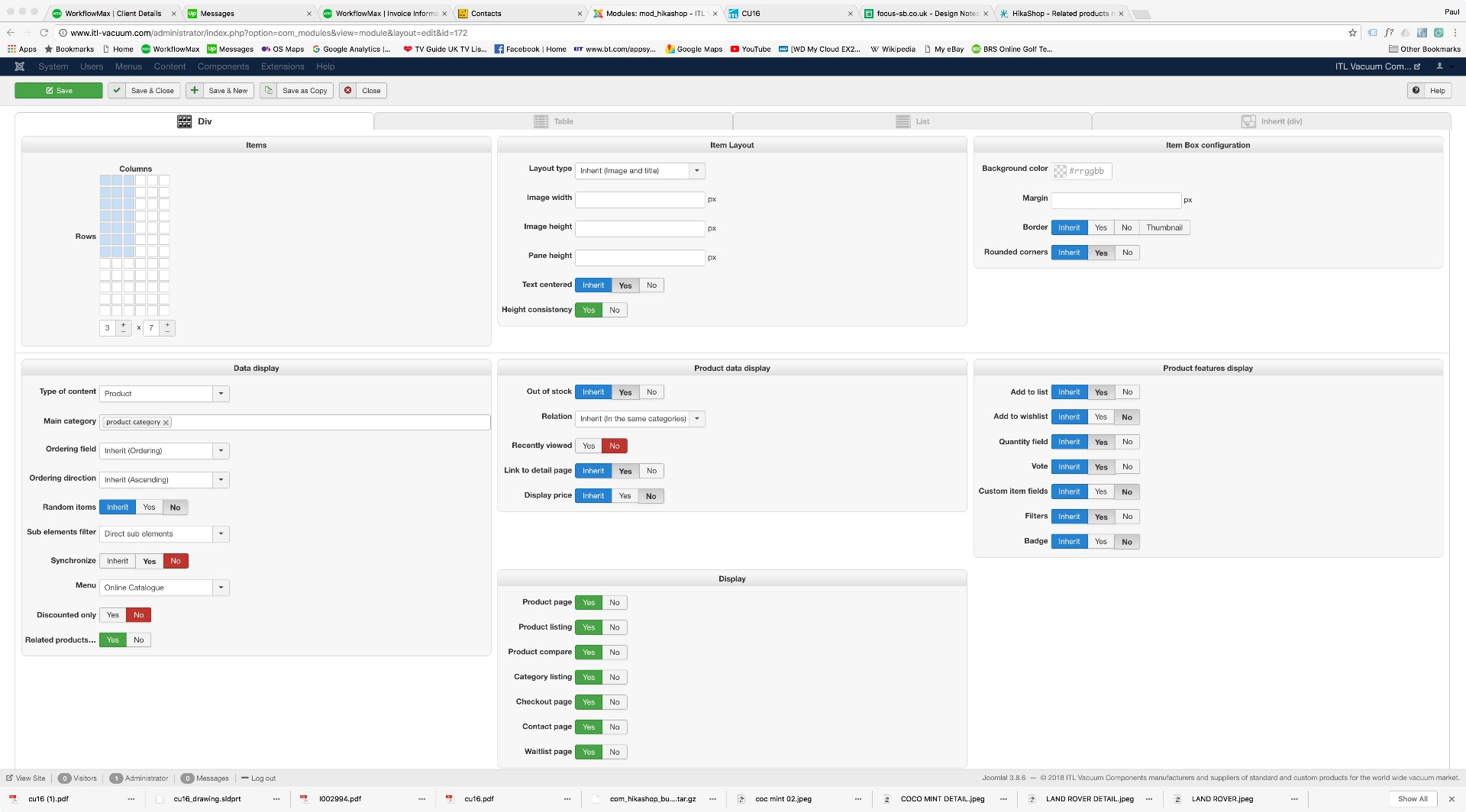Screen dimensions: 1466x812
Task: Click the green Save button
Action: (59, 91)
